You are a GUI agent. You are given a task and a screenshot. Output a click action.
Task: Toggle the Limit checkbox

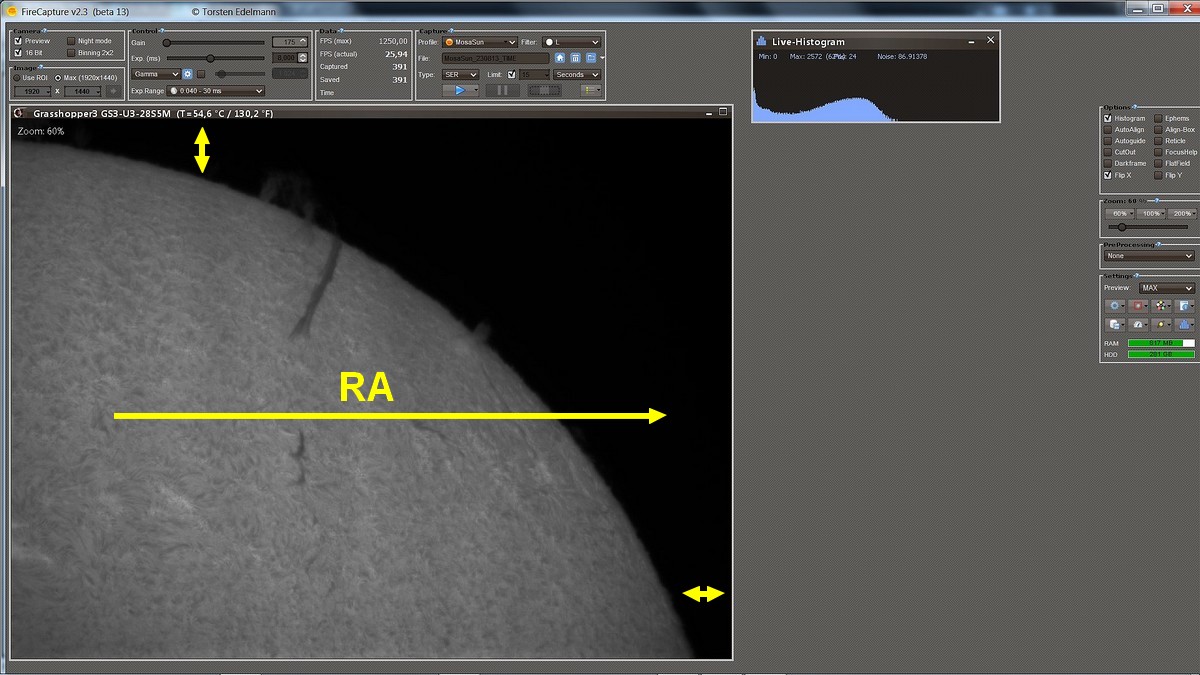[x=511, y=74]
